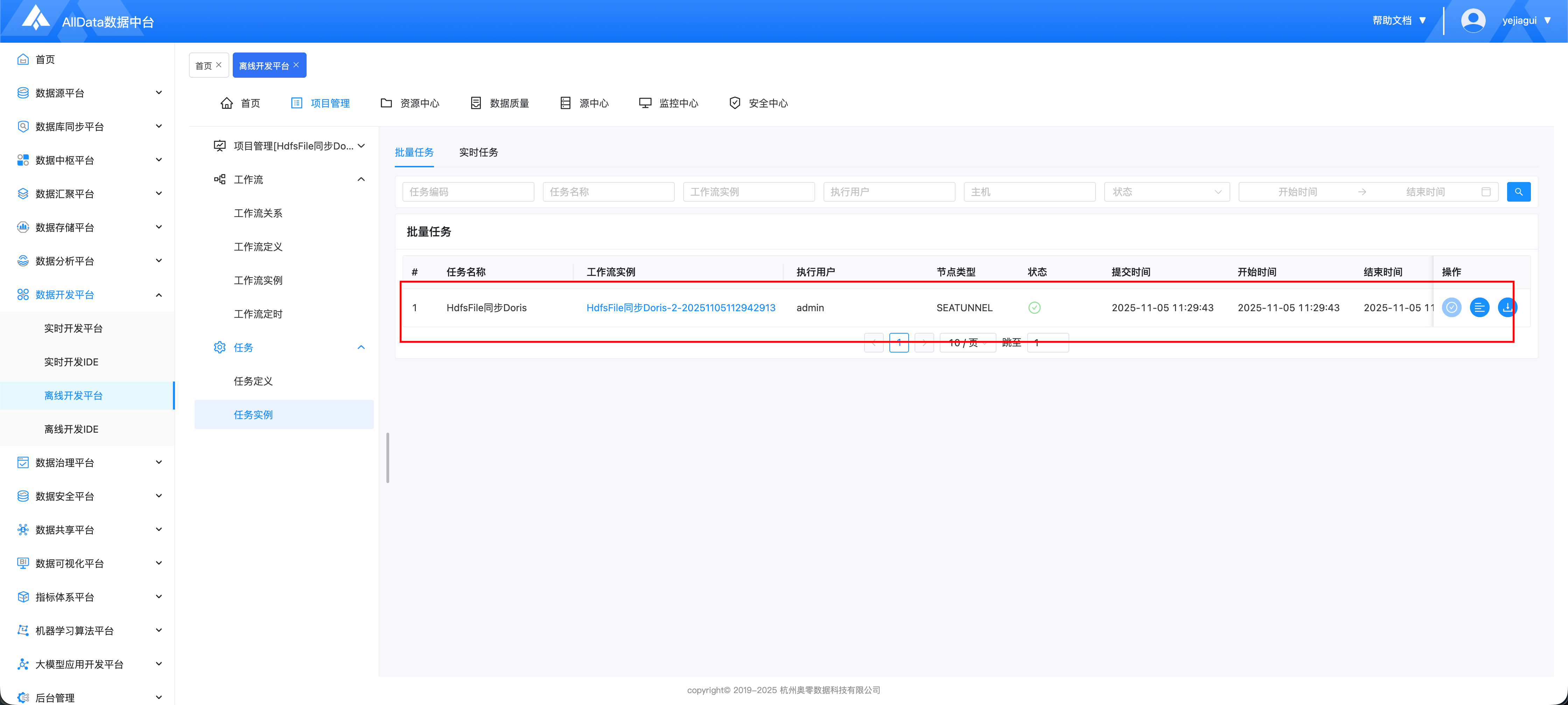This screenshot has height=705, width=1568.
Task: Click the 开始时间 date range field
Action: pos(1297,192)
